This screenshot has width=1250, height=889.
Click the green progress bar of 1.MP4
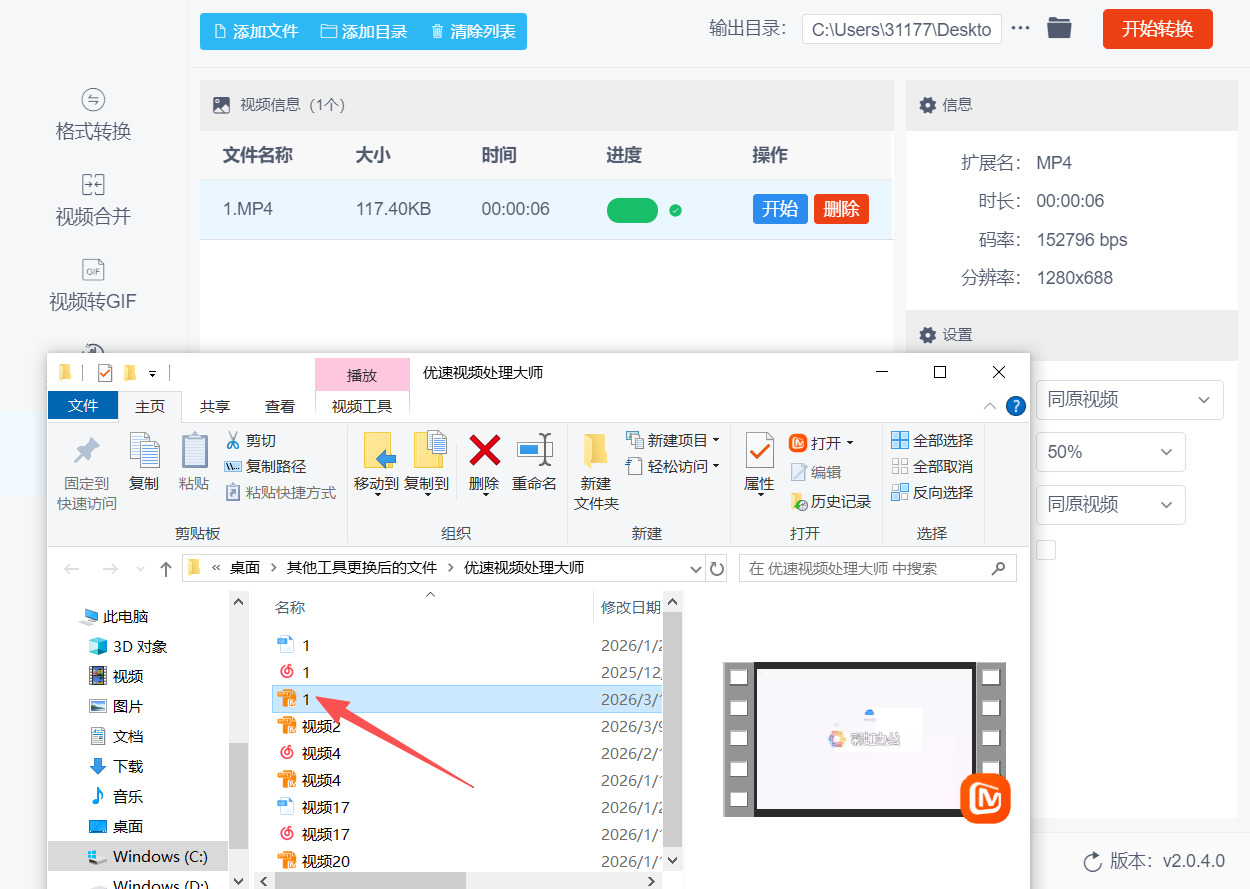tap(632, 210)
